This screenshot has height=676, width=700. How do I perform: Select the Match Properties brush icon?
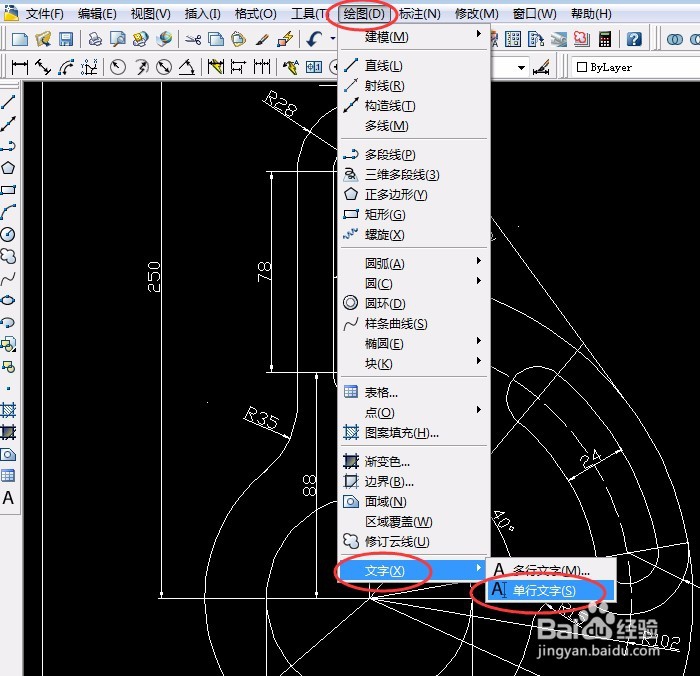click(262, 40)
